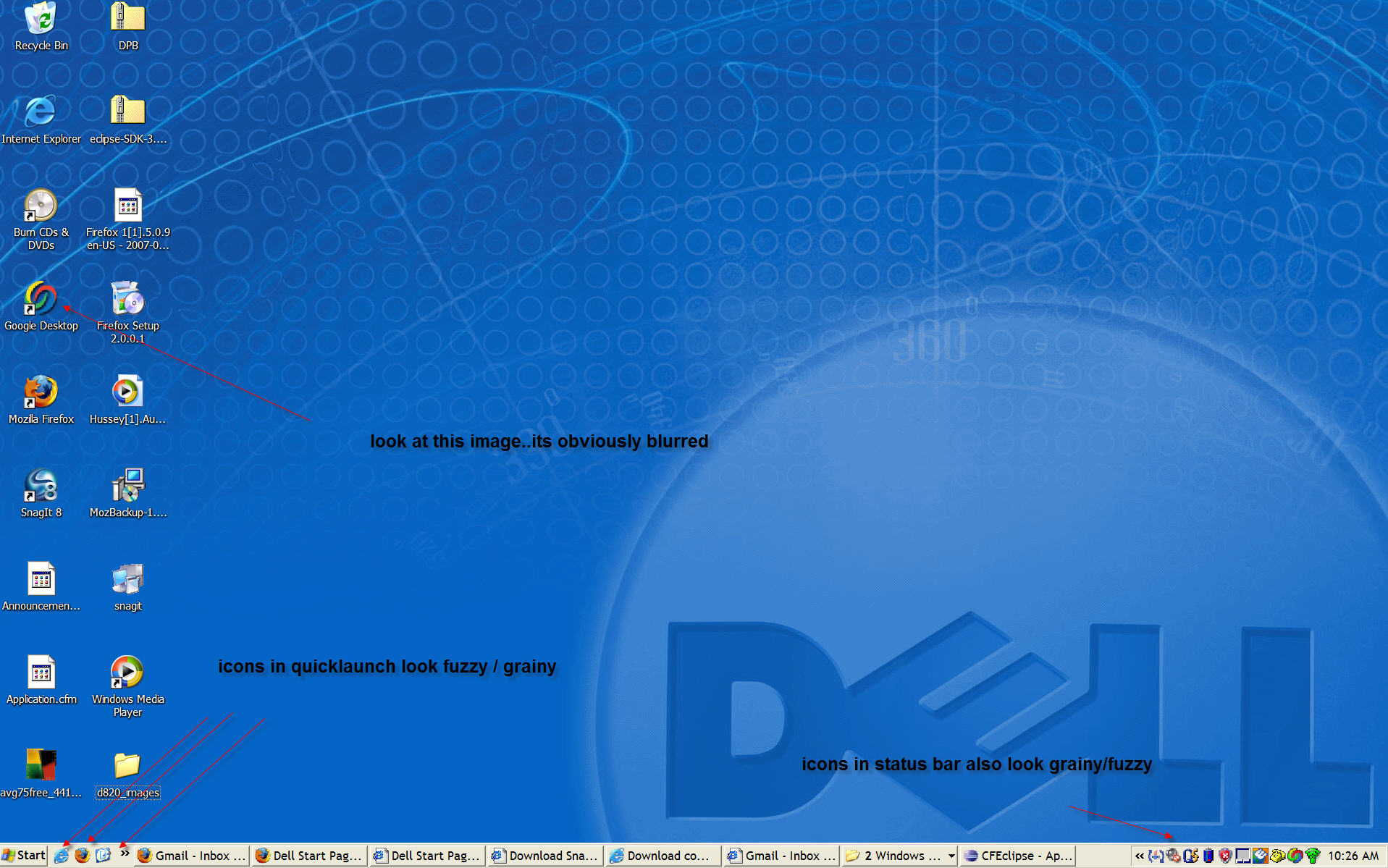Switch to Download co... taskbar window
Image resolution: width=1388 pixels, height=868 pixels.
[x=663, y=856]
